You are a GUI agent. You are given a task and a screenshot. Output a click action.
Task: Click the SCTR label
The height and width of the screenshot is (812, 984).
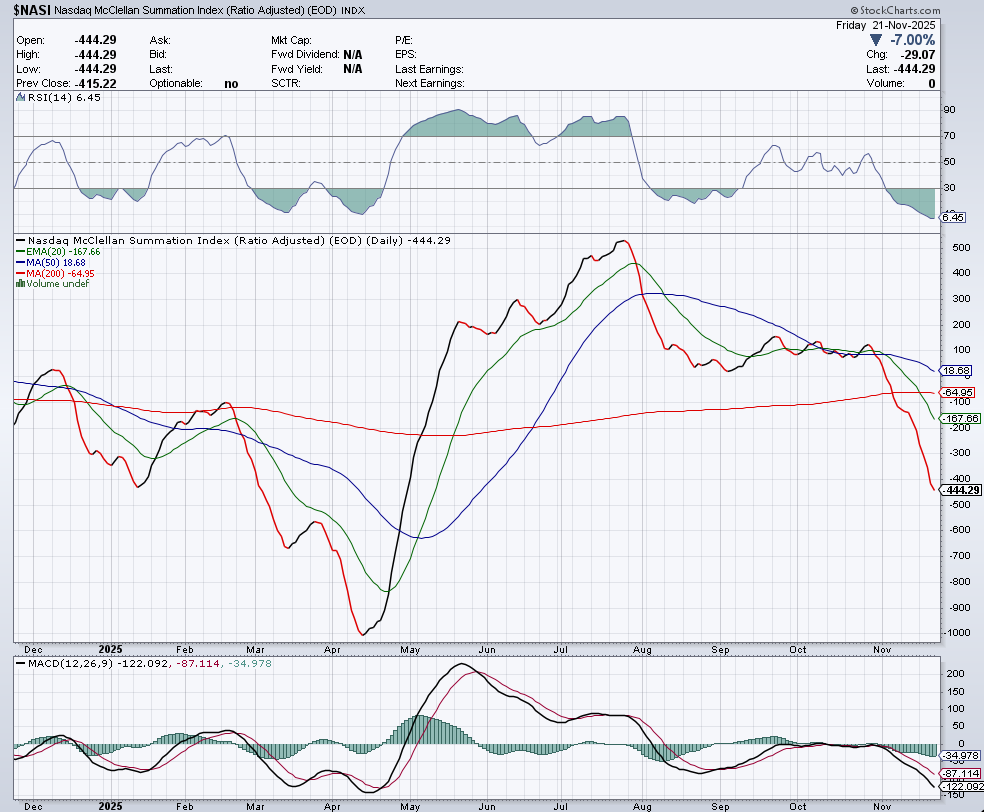[286, 83]
